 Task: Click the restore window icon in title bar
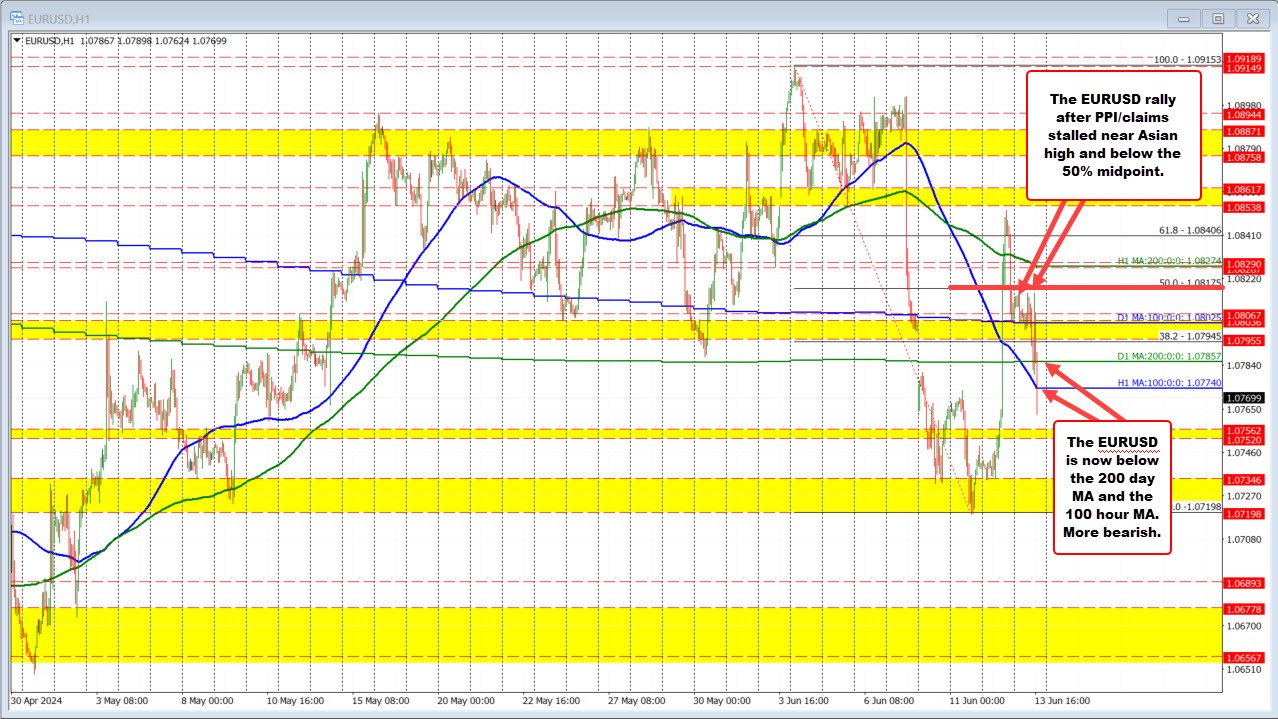click(x=1217, y=17)
